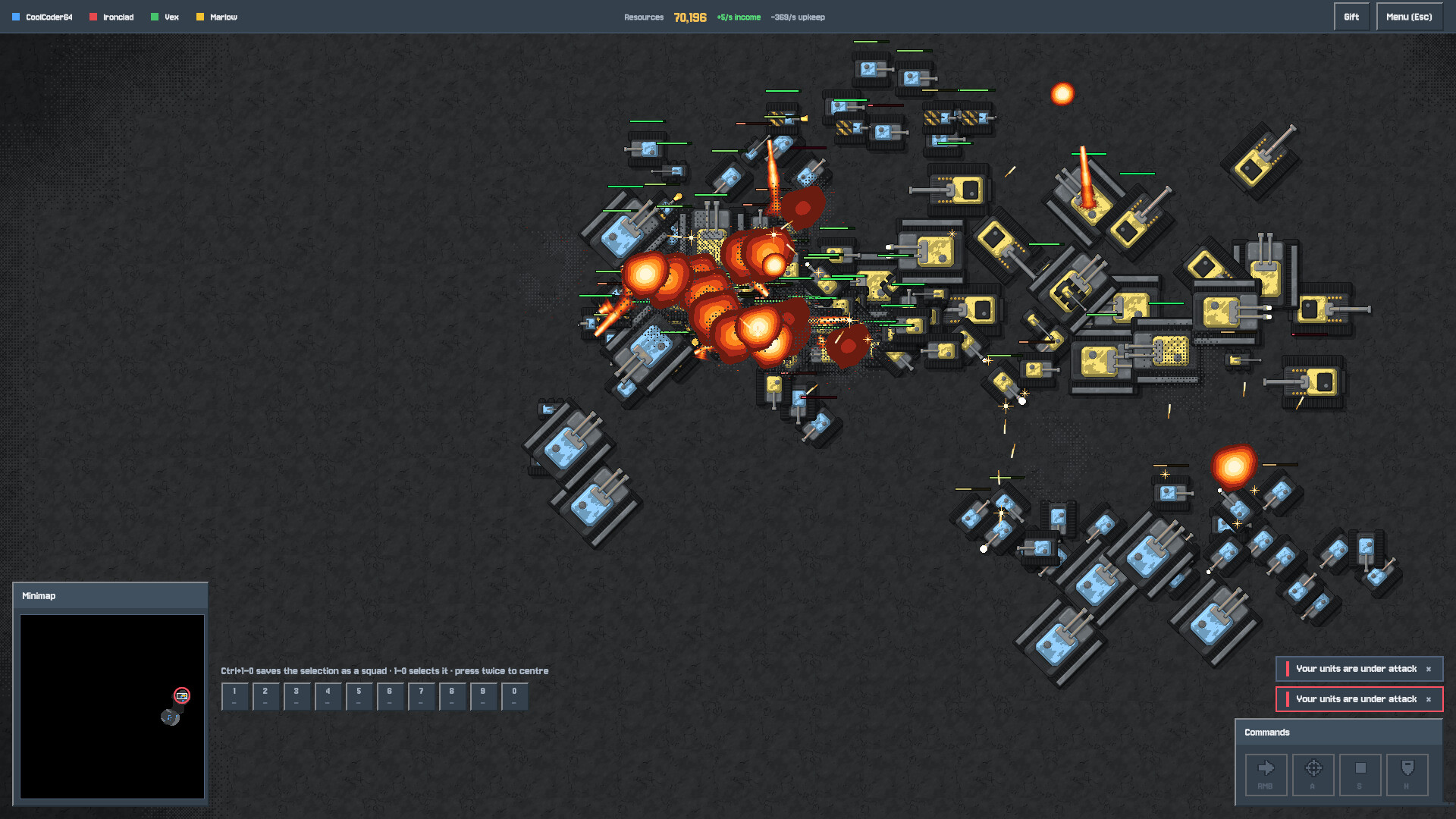Select squad slot 9
The height and width of the screenshot is (819, 1456).
pos(483,696)
